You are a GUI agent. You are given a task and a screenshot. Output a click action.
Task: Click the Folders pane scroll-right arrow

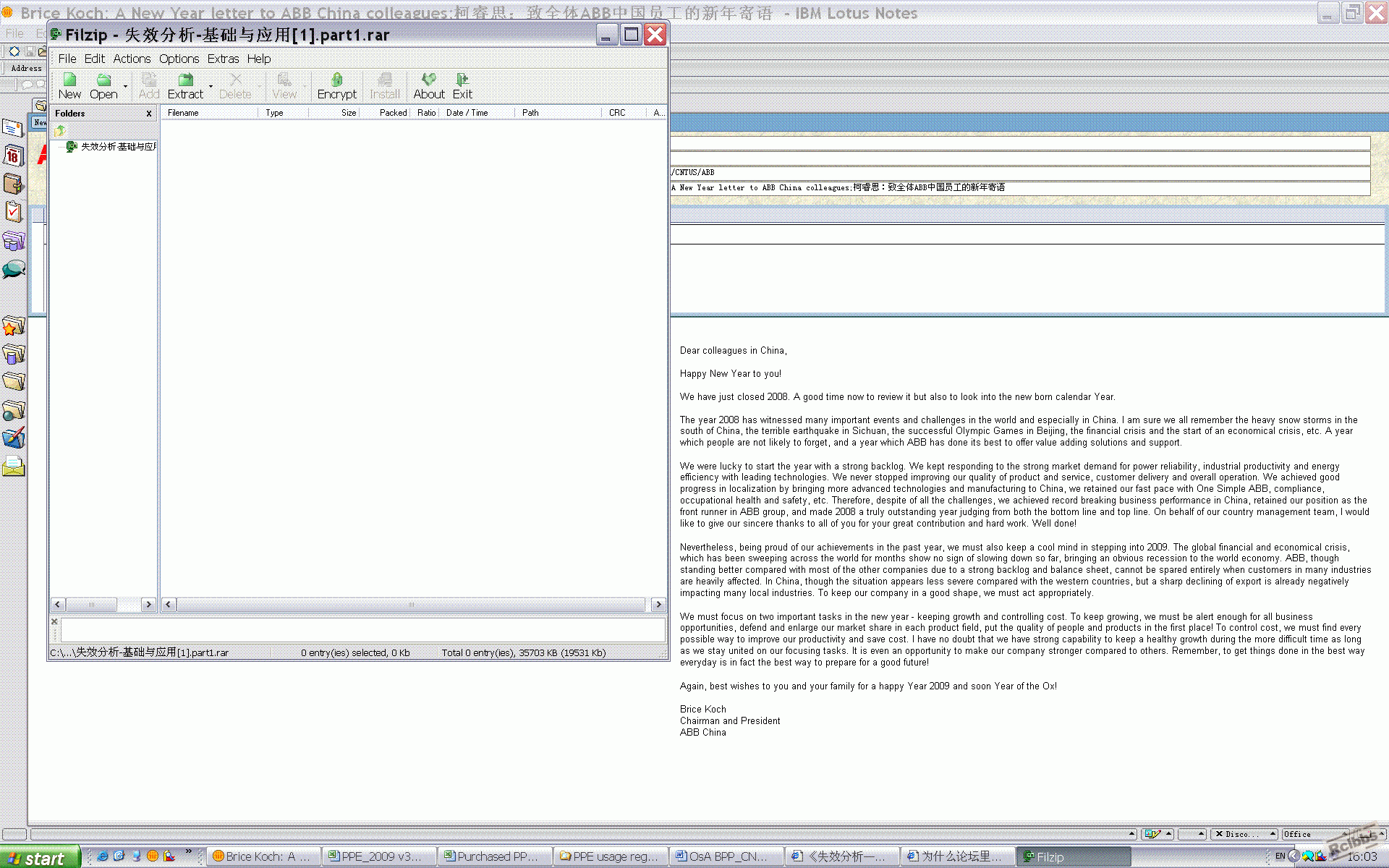click(x=148, y=605)
